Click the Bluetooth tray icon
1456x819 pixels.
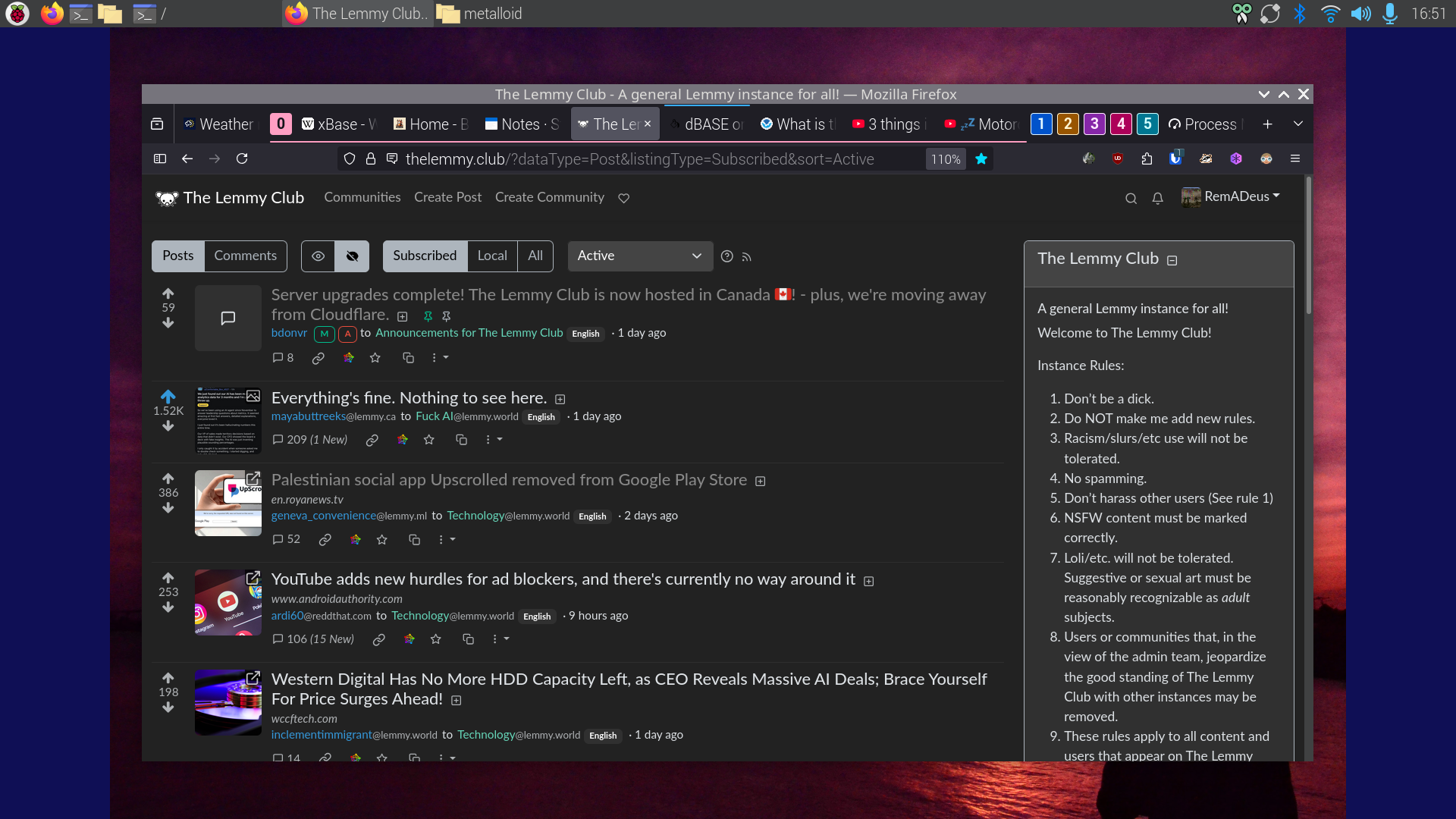point(1300,14)
